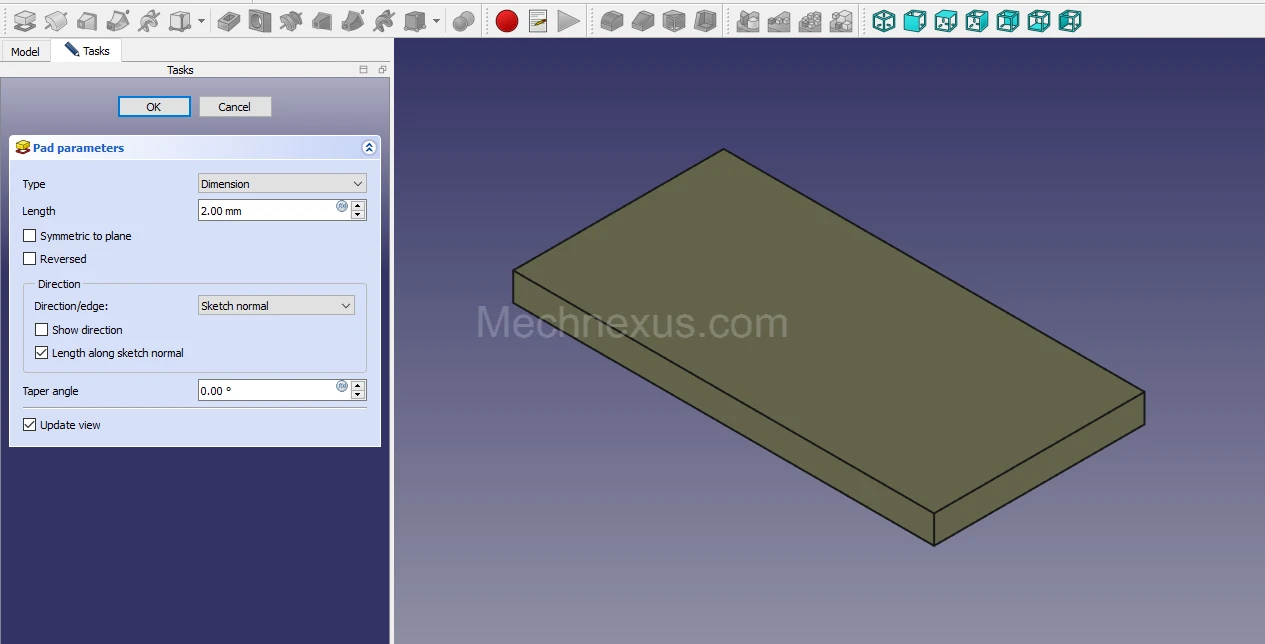Select the Additive loft tool
Image resolution: width=1265 pixels, height=644 pixels.
pyautogui.click(x=87, y=20)
